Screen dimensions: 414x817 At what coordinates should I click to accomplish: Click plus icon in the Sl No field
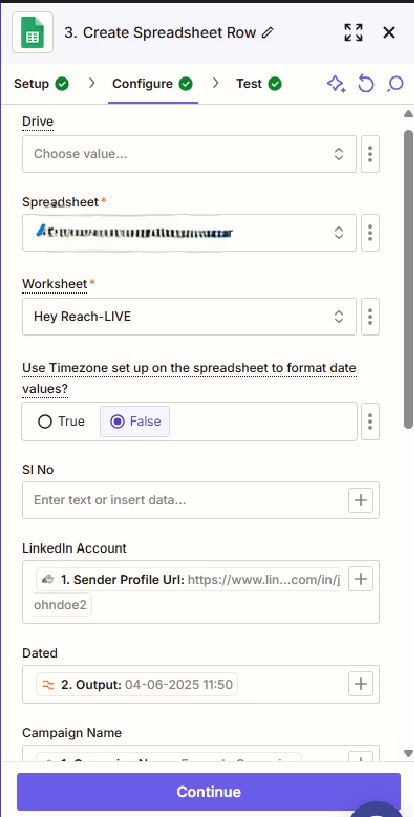pos(360,500)
